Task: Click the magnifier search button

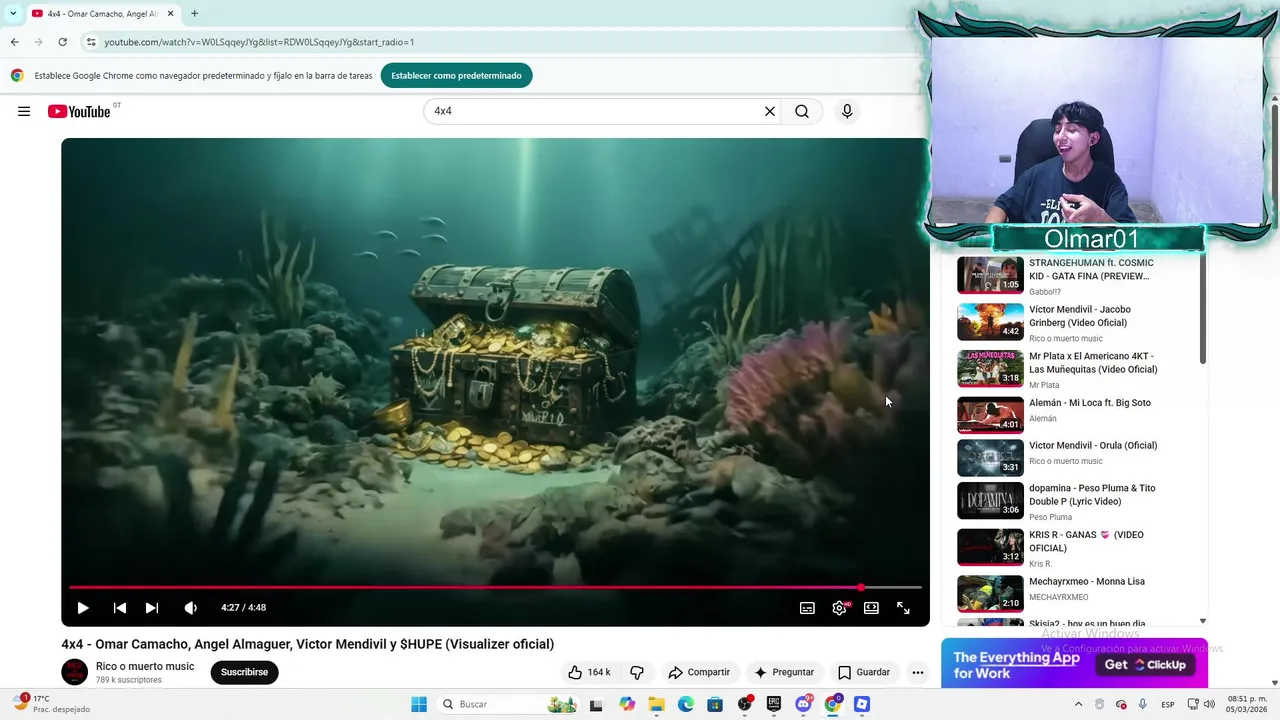Action: [802, 111]
